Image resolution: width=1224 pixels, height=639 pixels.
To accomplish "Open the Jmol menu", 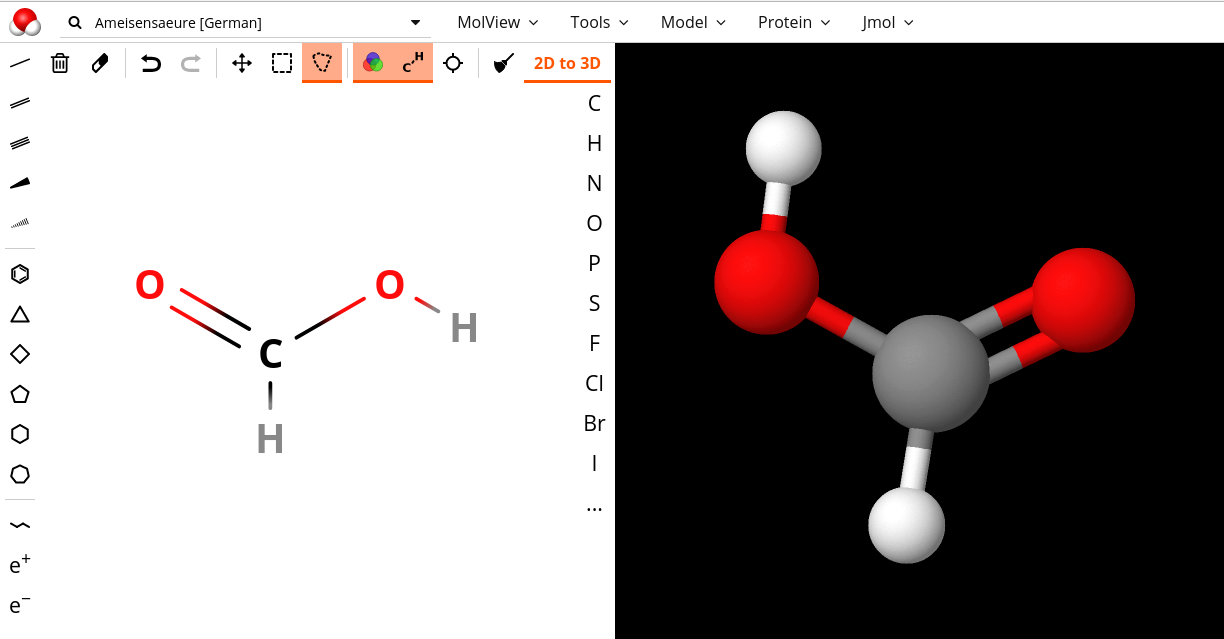I will (x=887, y=22).
